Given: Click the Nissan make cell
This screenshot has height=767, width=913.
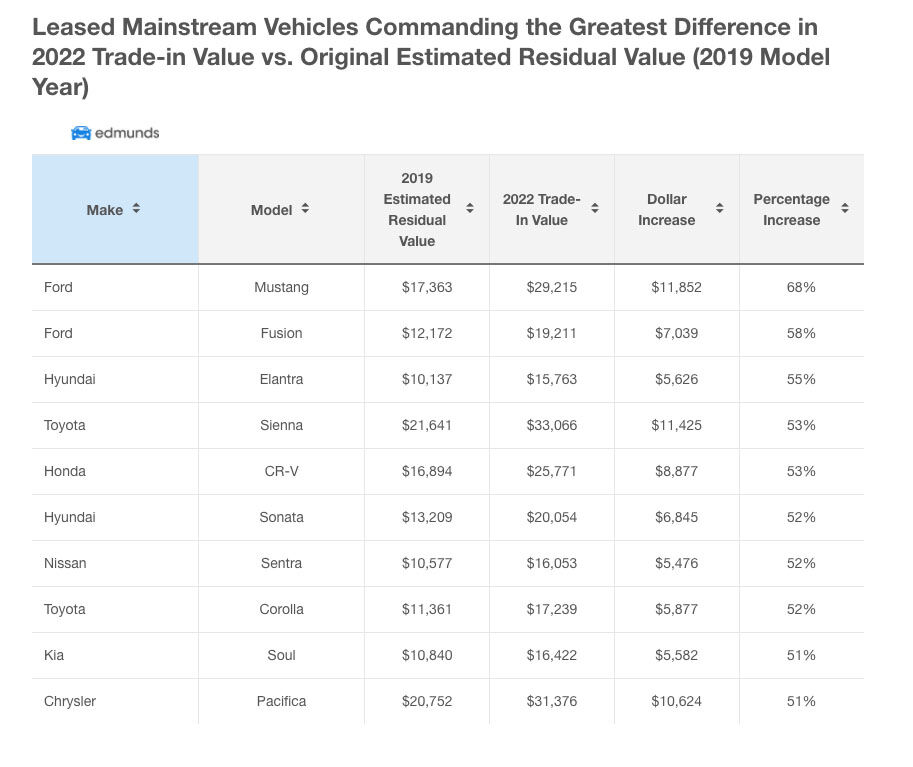Looking at the screenshot, I should [x=65, y=563].
